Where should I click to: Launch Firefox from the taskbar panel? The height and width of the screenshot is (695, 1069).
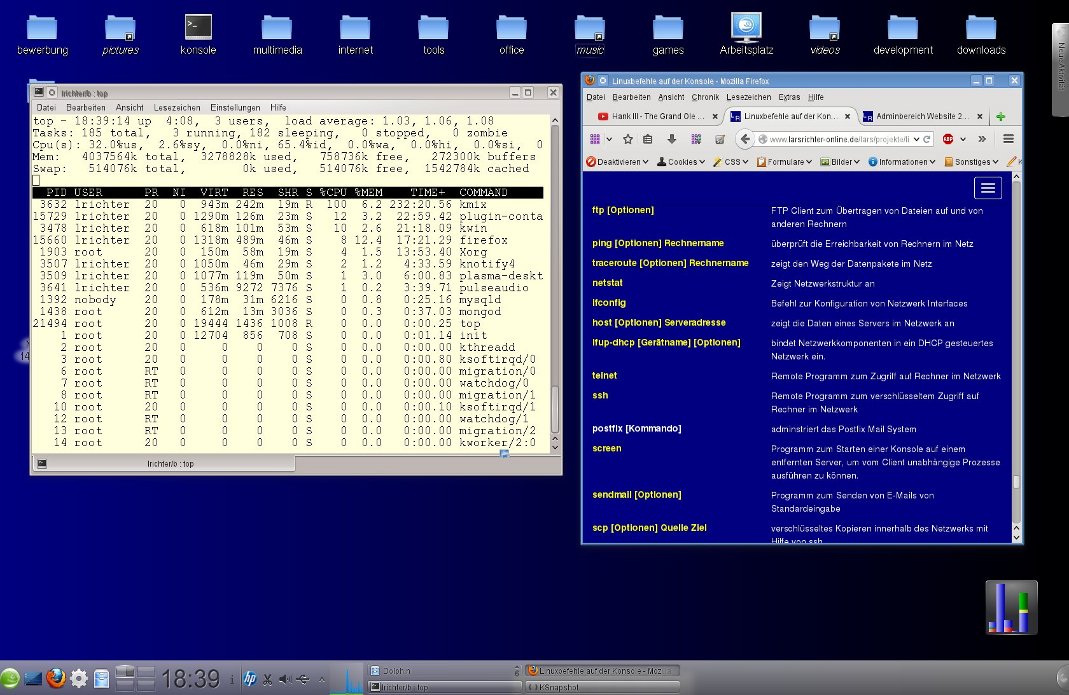point(55,678)
